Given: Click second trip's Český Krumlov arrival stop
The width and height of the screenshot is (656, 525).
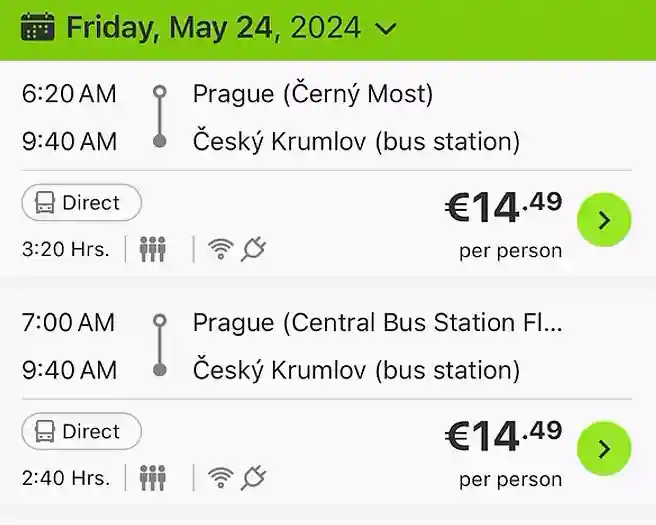Looking at the screenshot, I should point(356,371).
